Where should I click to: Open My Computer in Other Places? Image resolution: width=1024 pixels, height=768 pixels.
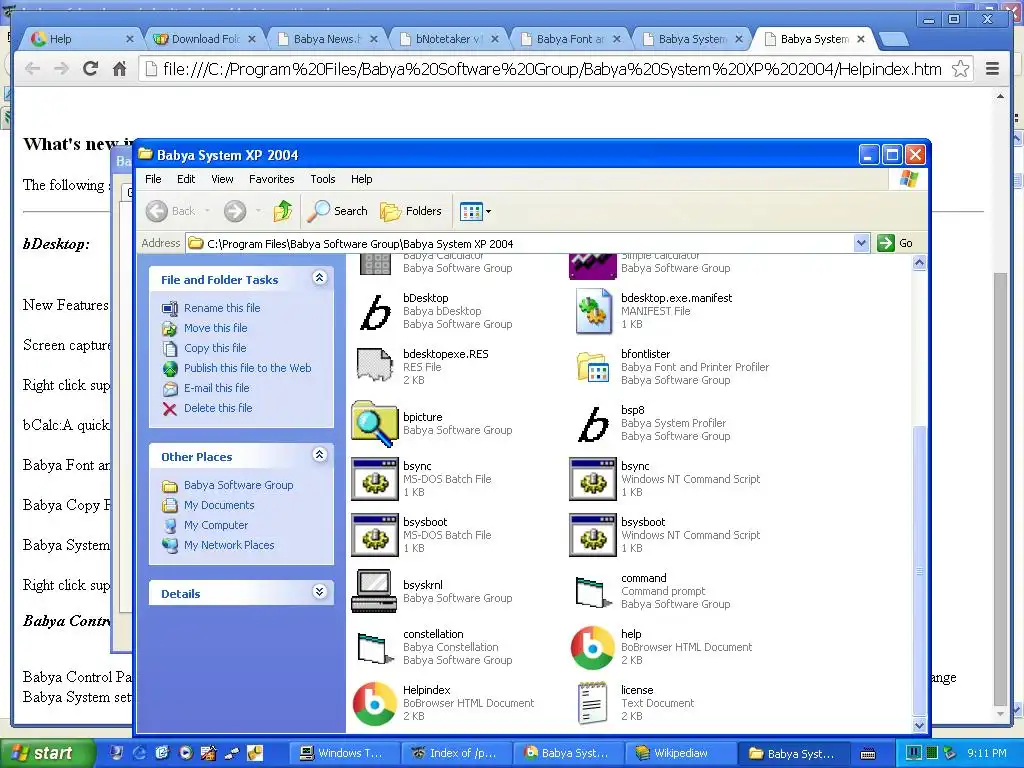coord(216,525)
